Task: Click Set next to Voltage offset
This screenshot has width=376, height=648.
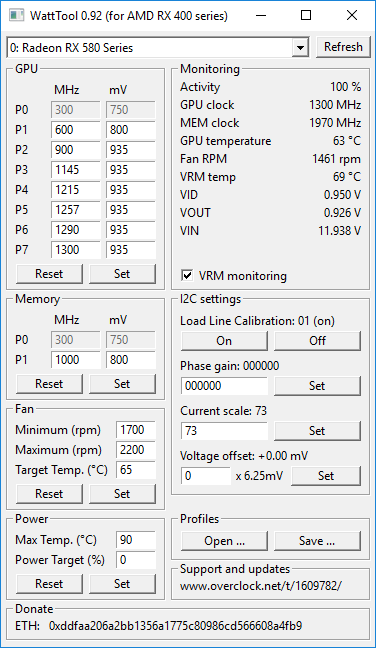Action: (x=326, y=476)
